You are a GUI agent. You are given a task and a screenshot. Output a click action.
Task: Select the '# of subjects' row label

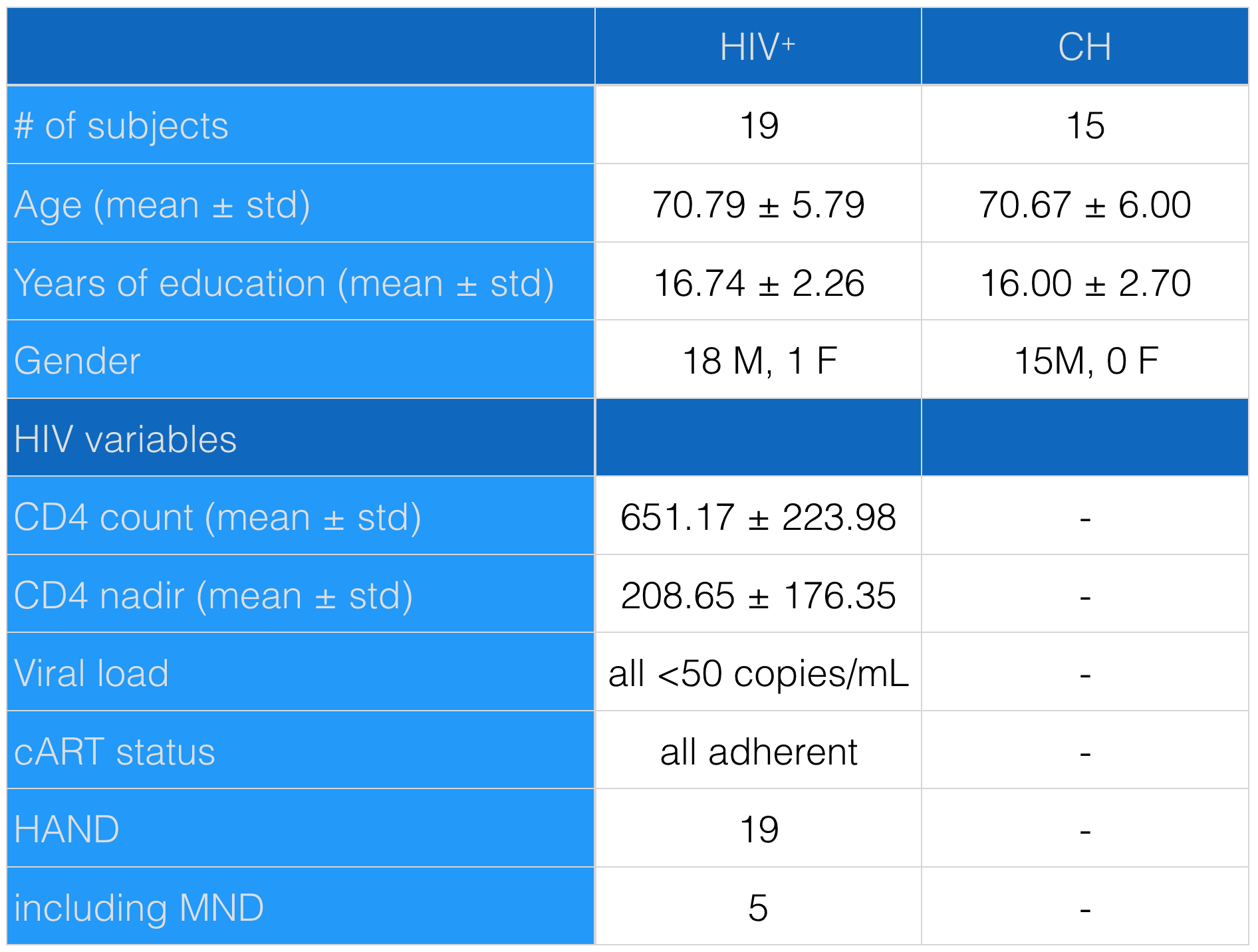pyautogui.click(x=121, y=126)
